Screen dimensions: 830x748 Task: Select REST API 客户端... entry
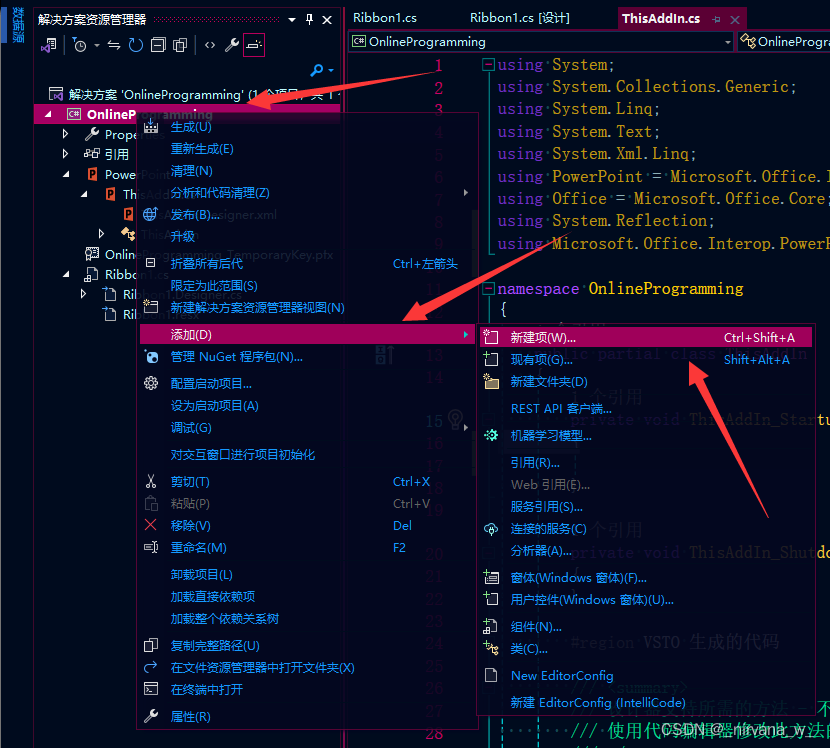point(561,409)
